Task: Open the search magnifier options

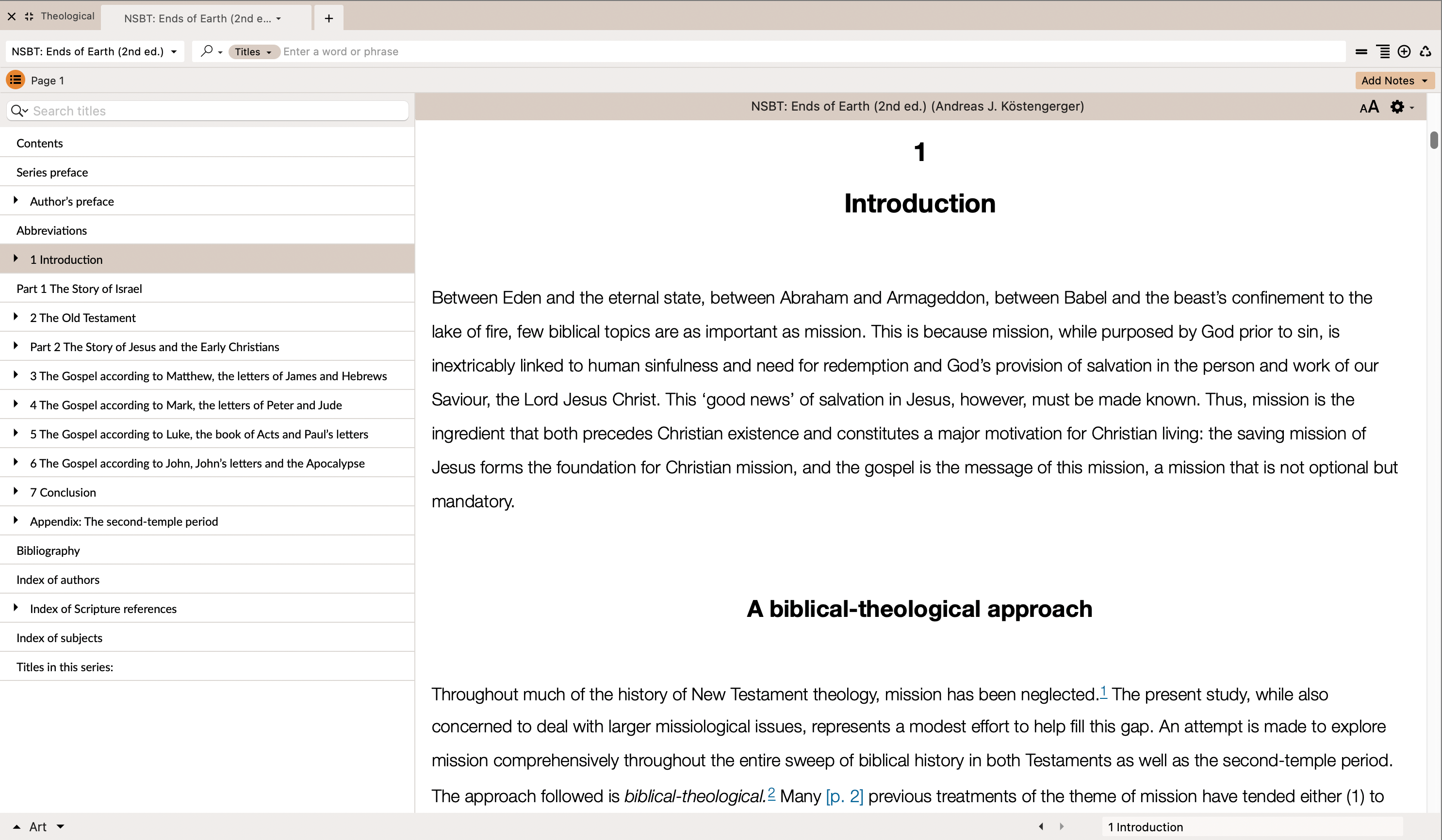Action: point(211,51)
